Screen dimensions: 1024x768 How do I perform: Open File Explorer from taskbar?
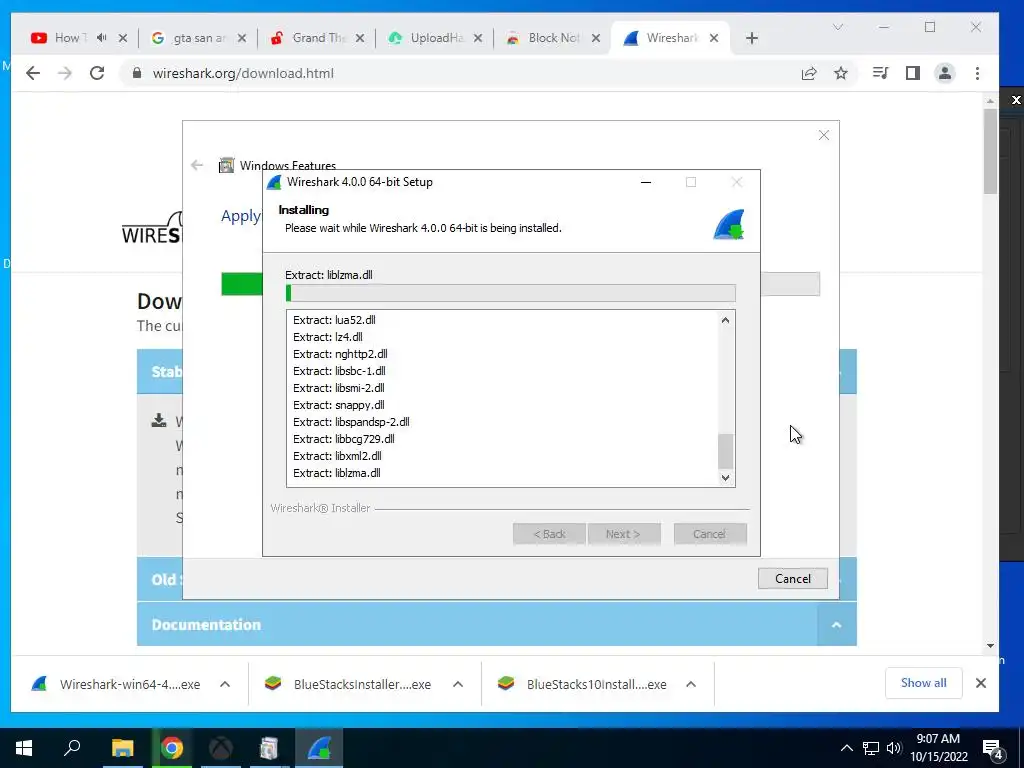(x=122, y=748)
